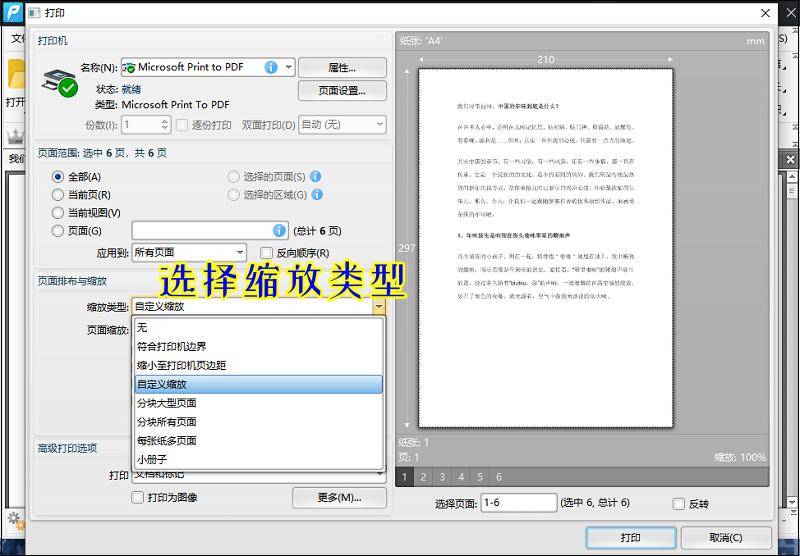Select 当前视图(V) radio button
Image resolution: width=800 pixels, height=556 pixels.
click(58, 213)
